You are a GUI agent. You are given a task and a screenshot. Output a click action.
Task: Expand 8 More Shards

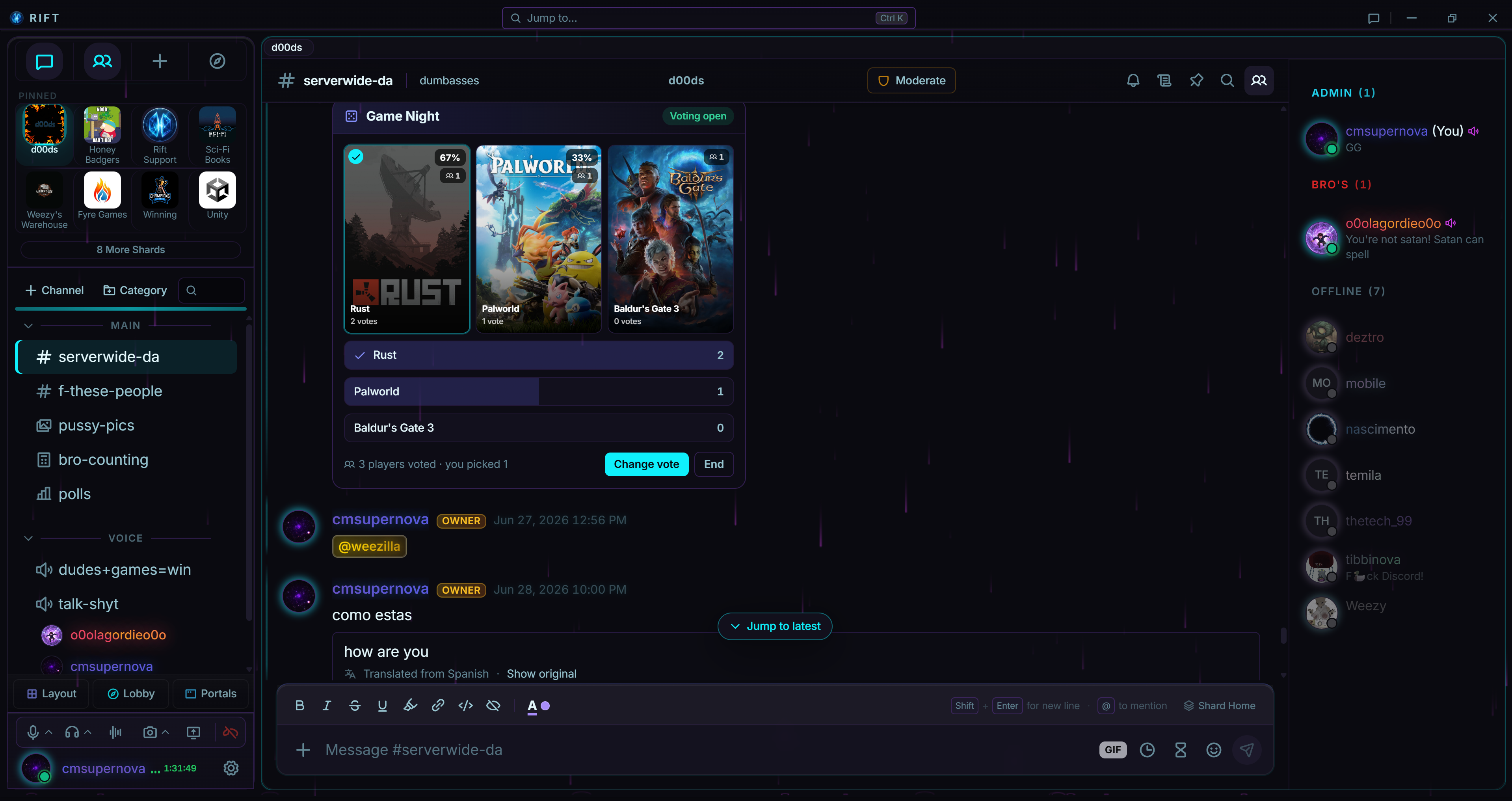click(x=130, y=250)
